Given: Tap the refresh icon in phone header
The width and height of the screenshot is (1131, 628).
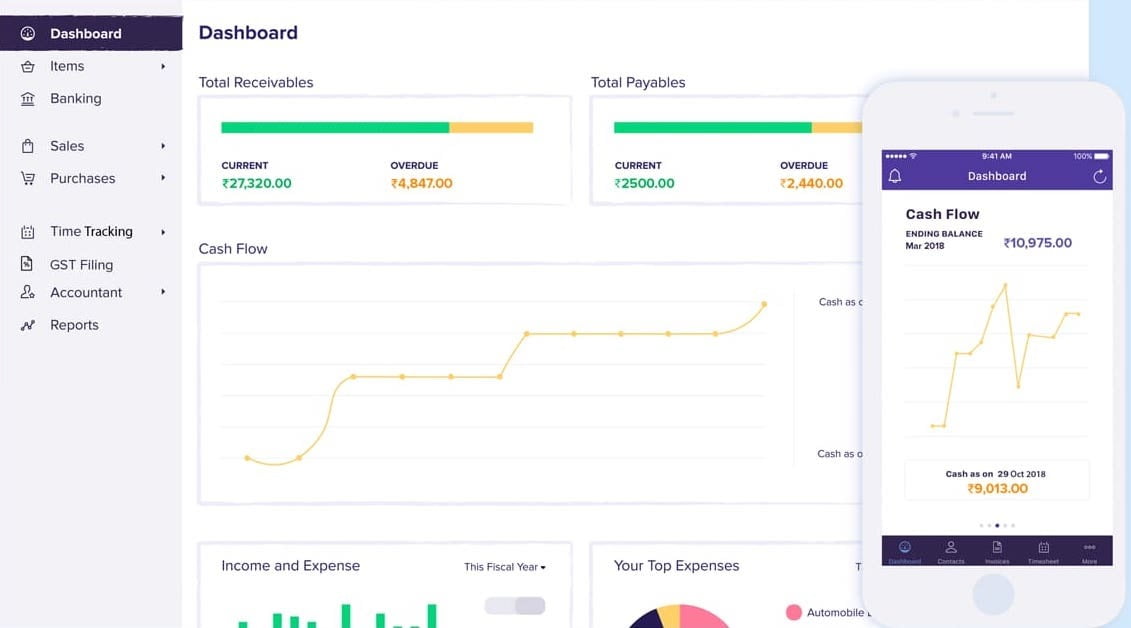Looking at the screenshot, I should coord(1099,176).
